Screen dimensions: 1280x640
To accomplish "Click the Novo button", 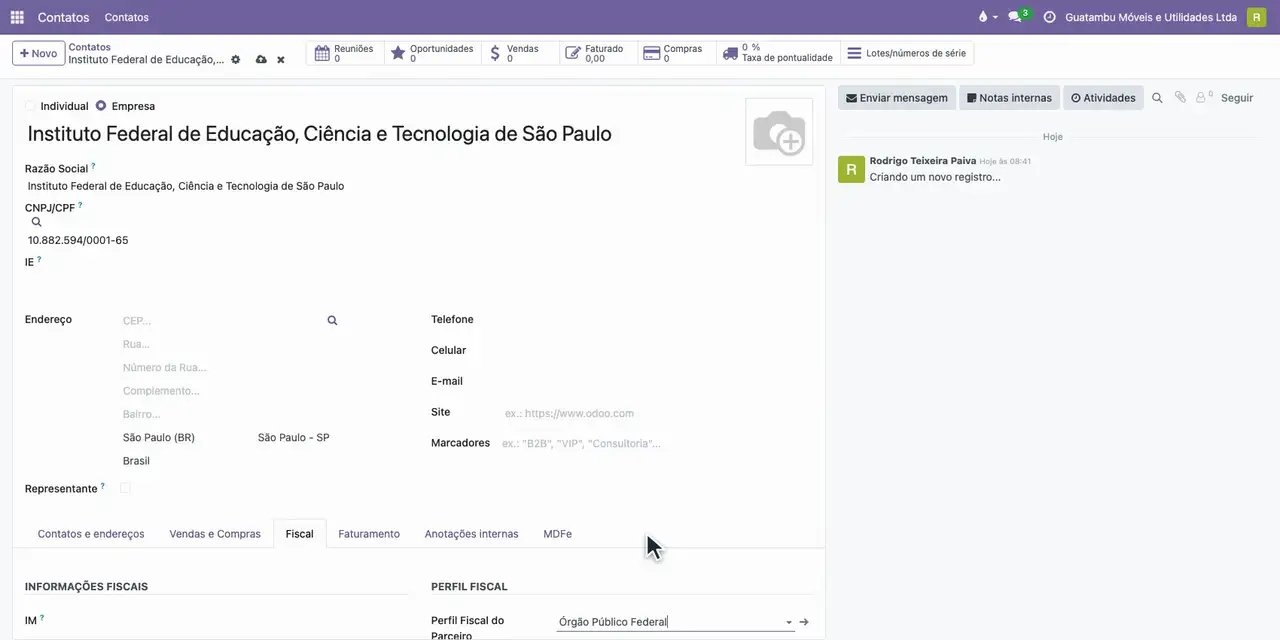I will coord(39,53).
